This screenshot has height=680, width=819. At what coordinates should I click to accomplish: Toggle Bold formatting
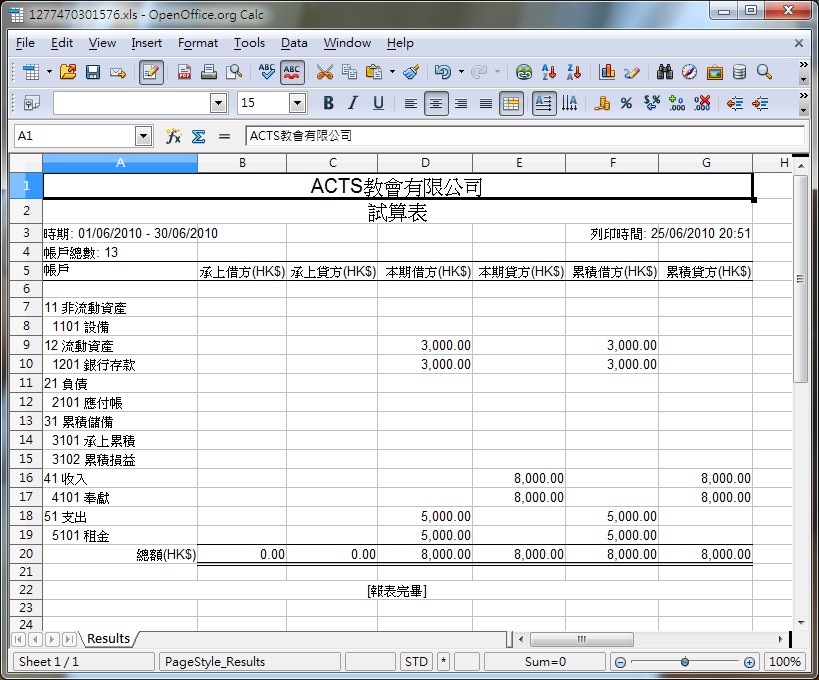pyautogui.click(x=328, y=103)
